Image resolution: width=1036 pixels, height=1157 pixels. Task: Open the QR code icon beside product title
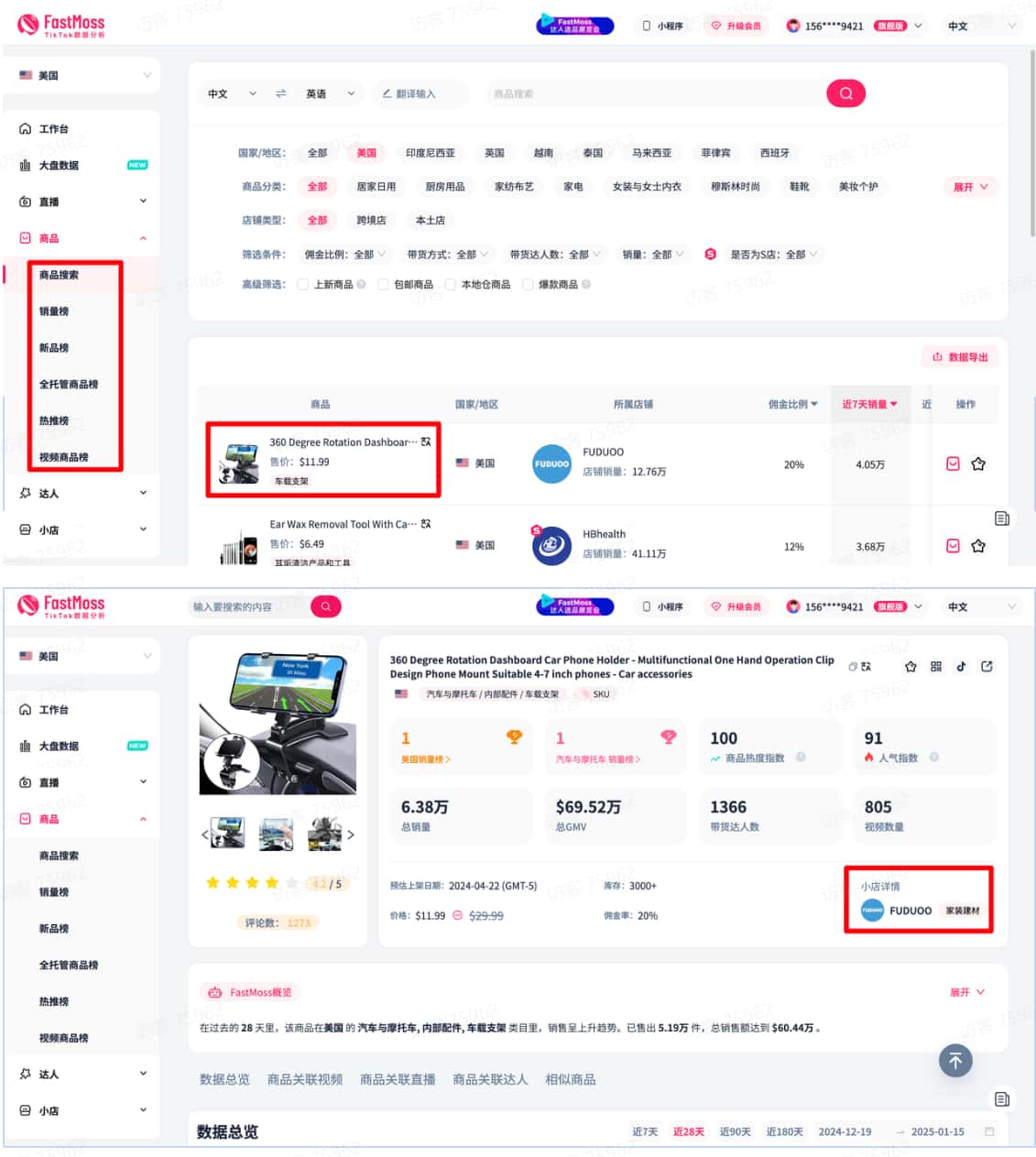pyautogui.click(x=936, y=667)
